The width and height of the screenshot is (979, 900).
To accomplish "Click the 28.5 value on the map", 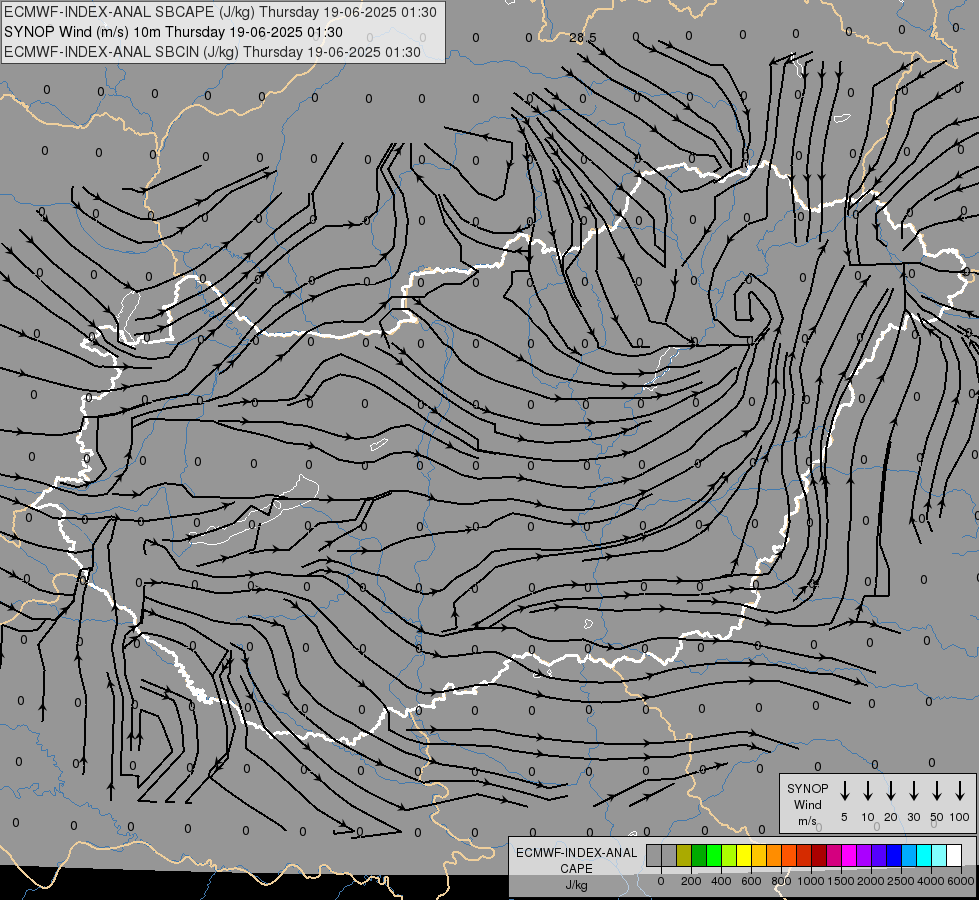I will (583, 38).
